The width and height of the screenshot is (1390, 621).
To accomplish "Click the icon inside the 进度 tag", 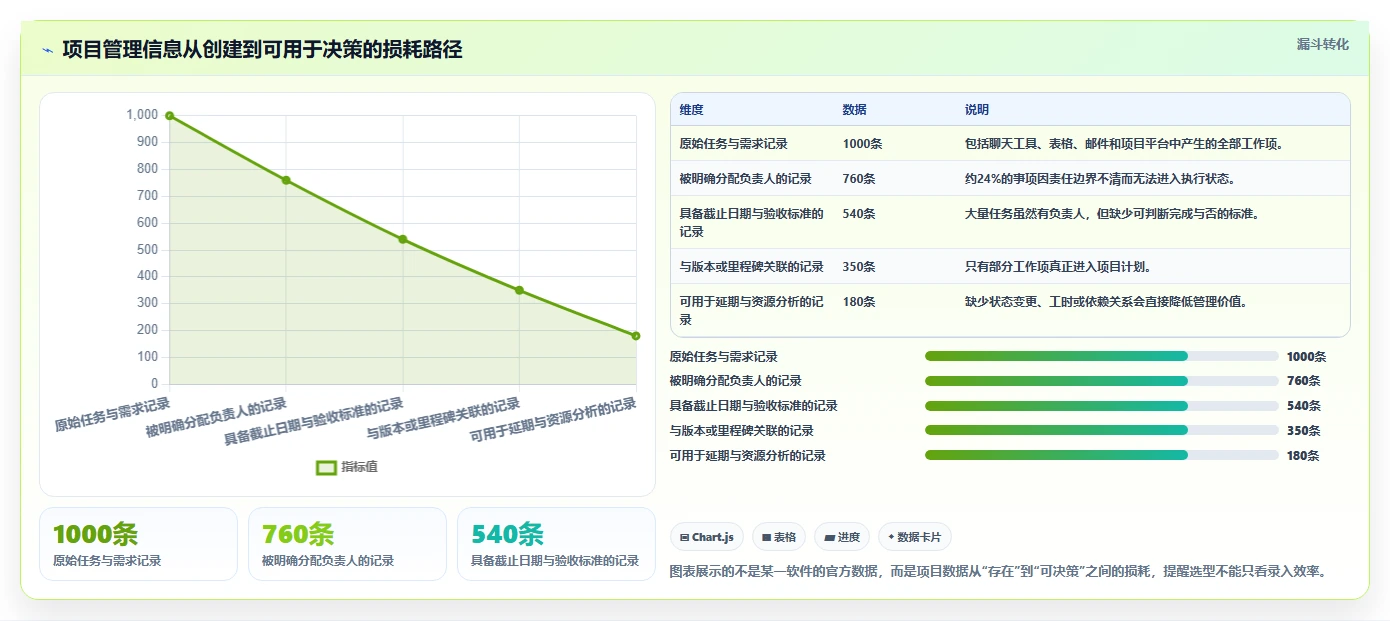I will coord(829,537).
